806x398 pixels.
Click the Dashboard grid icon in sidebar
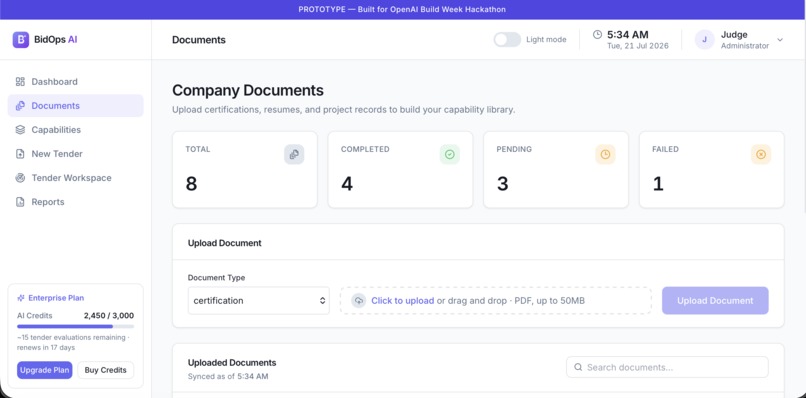(x=20, y=82)
